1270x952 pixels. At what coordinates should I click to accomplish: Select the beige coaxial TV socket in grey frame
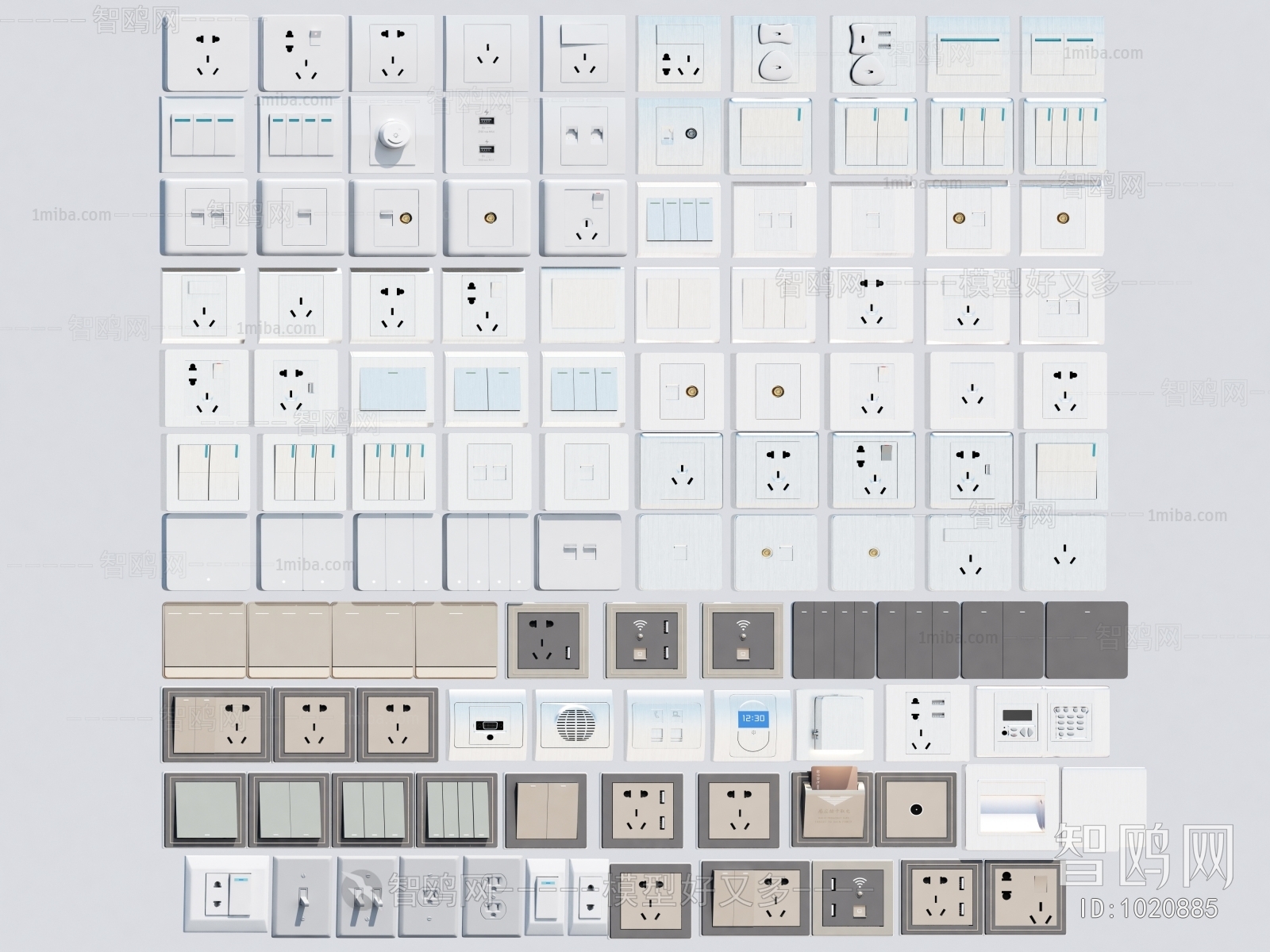[x=916, y=810]
